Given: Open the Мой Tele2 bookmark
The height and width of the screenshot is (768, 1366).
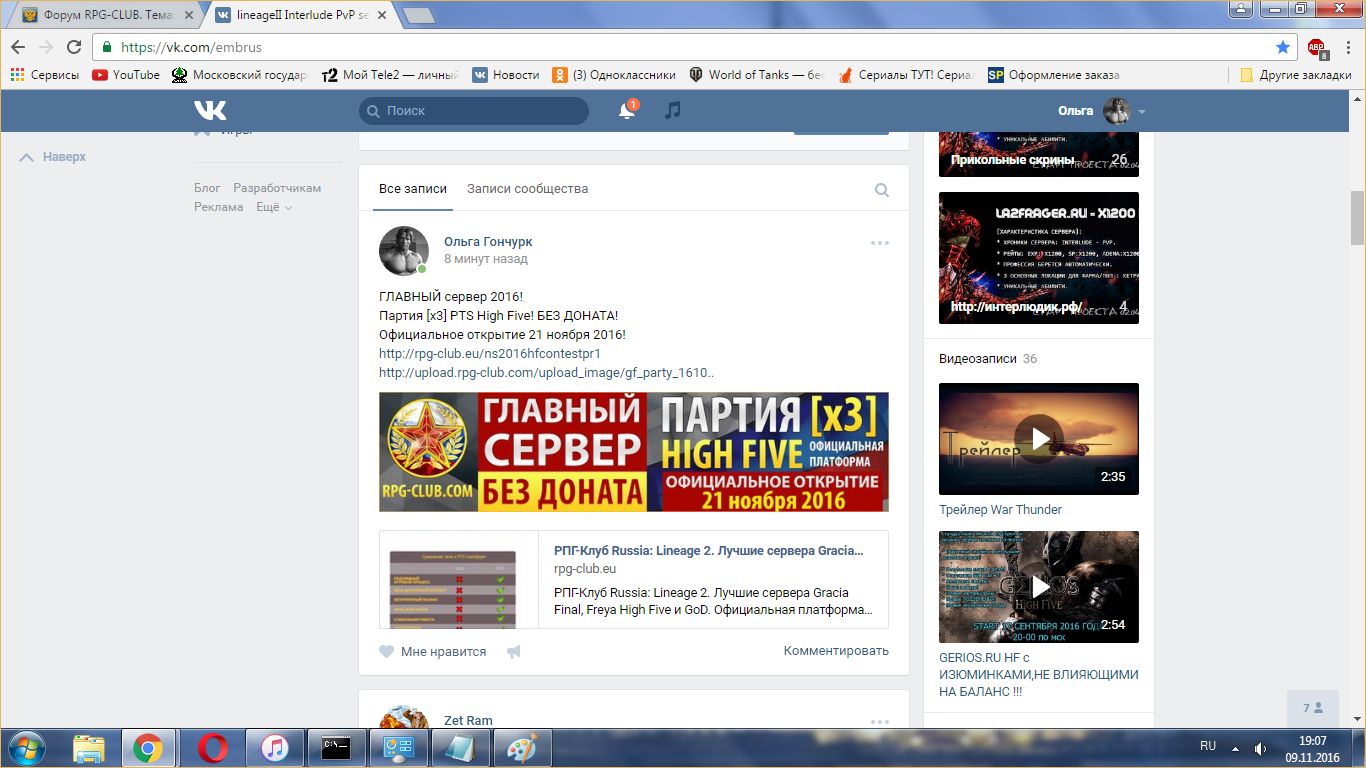Looking at the screenshot, I should point(390,75).
